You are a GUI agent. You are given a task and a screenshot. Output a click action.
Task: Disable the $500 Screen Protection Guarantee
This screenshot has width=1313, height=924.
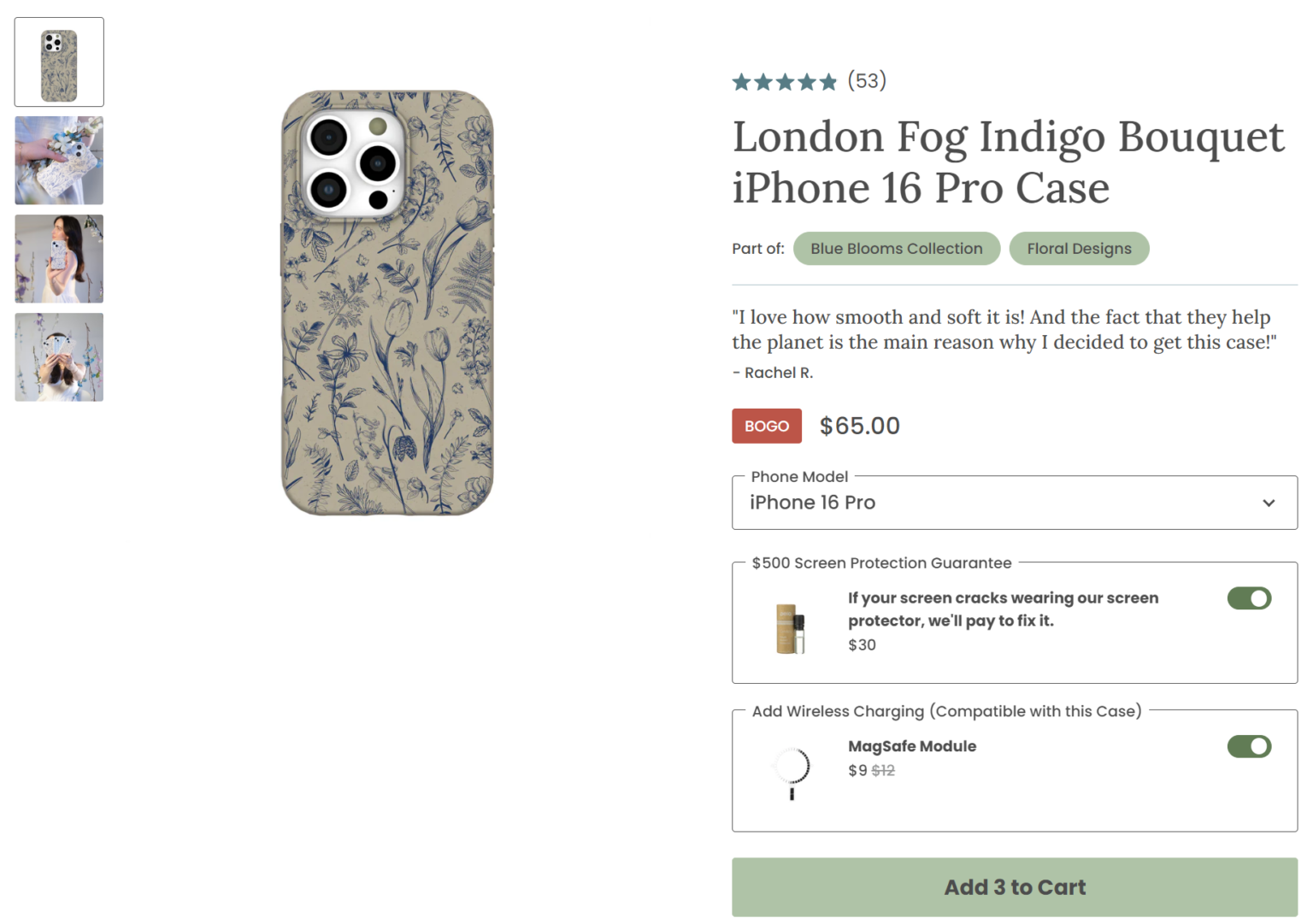1249,598
